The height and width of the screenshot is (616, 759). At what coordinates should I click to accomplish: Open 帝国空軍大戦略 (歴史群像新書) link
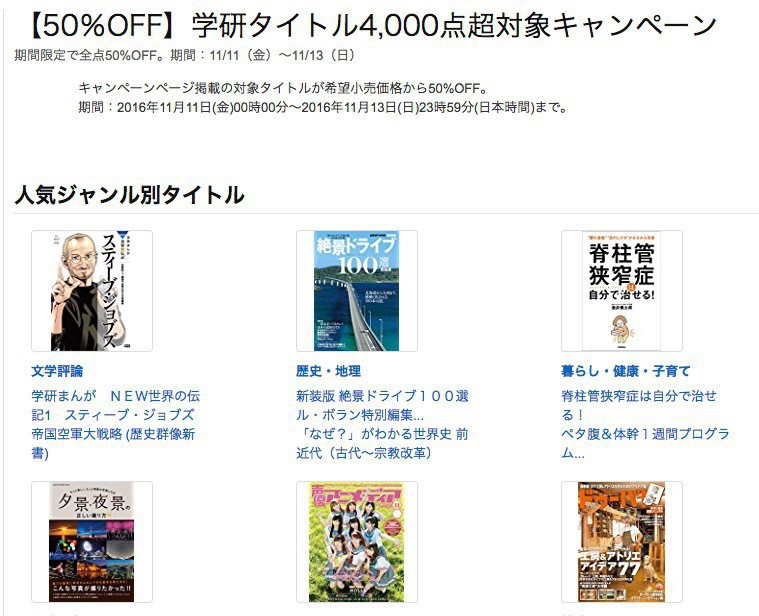[113, 443]
